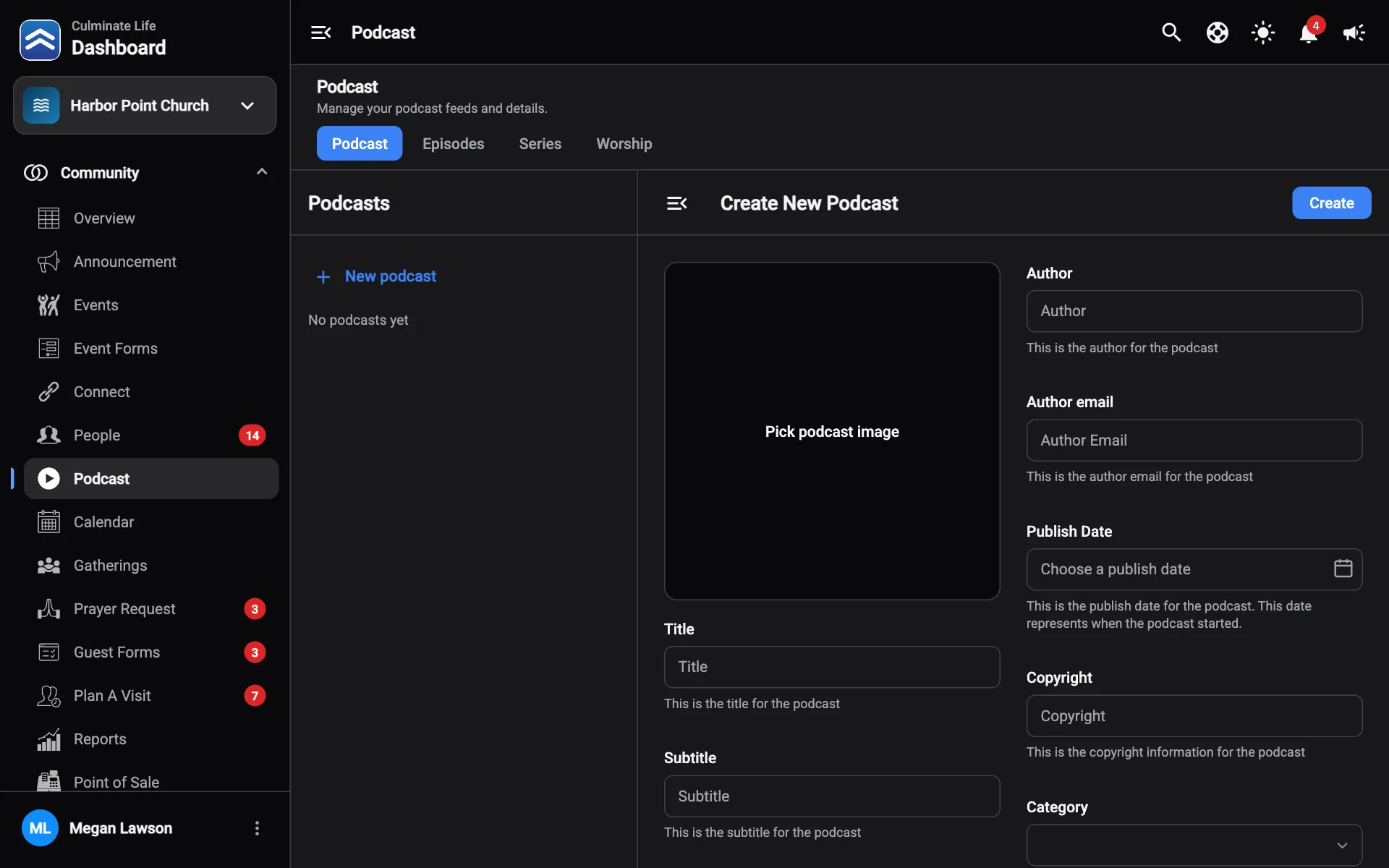
Task: Collapse podcasts list with panel menu icon
Action: pyautogui.click(x=676, y=203)
